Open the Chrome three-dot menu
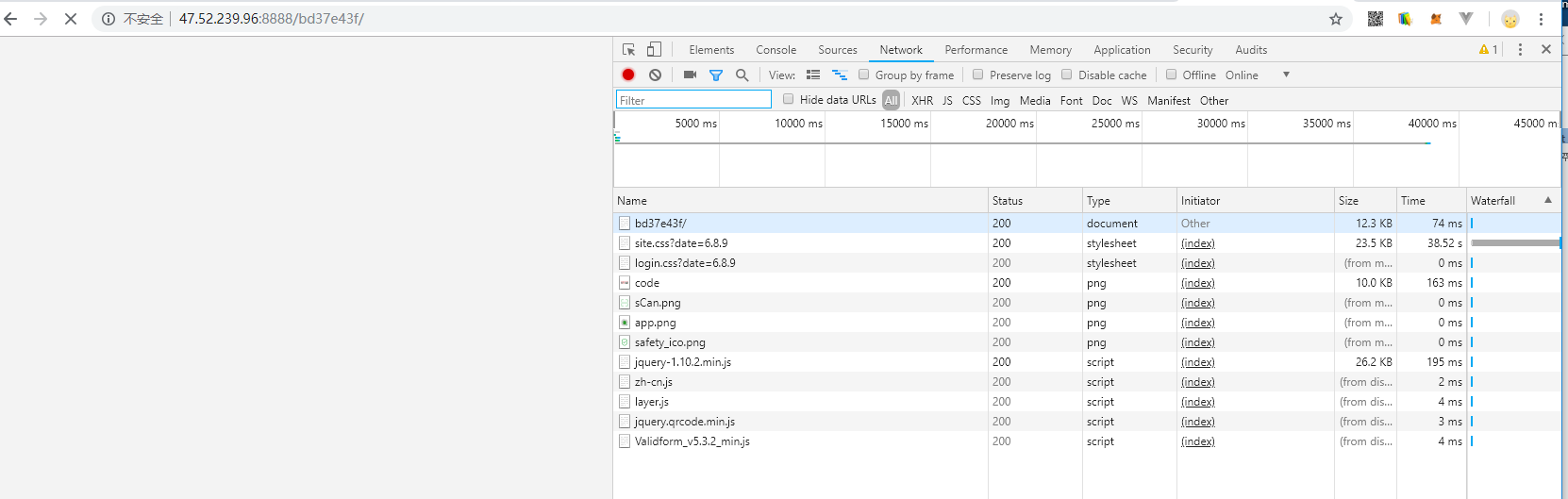Viewport: 1568px width, 499px height. [1542, 19]
